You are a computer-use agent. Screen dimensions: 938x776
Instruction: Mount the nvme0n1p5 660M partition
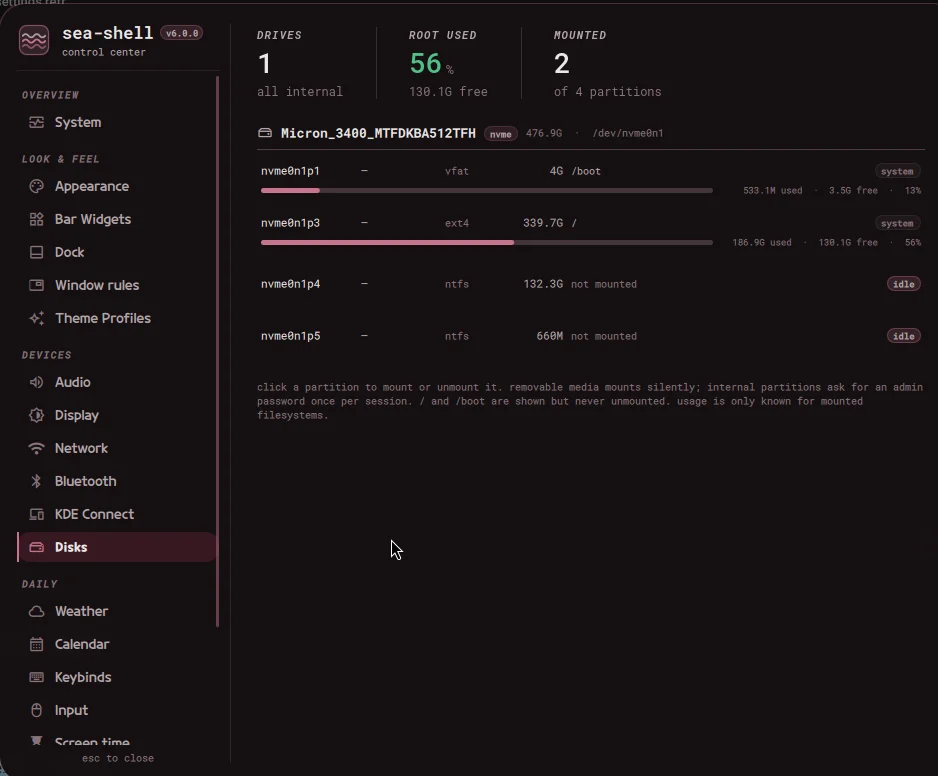coord(590,336)
